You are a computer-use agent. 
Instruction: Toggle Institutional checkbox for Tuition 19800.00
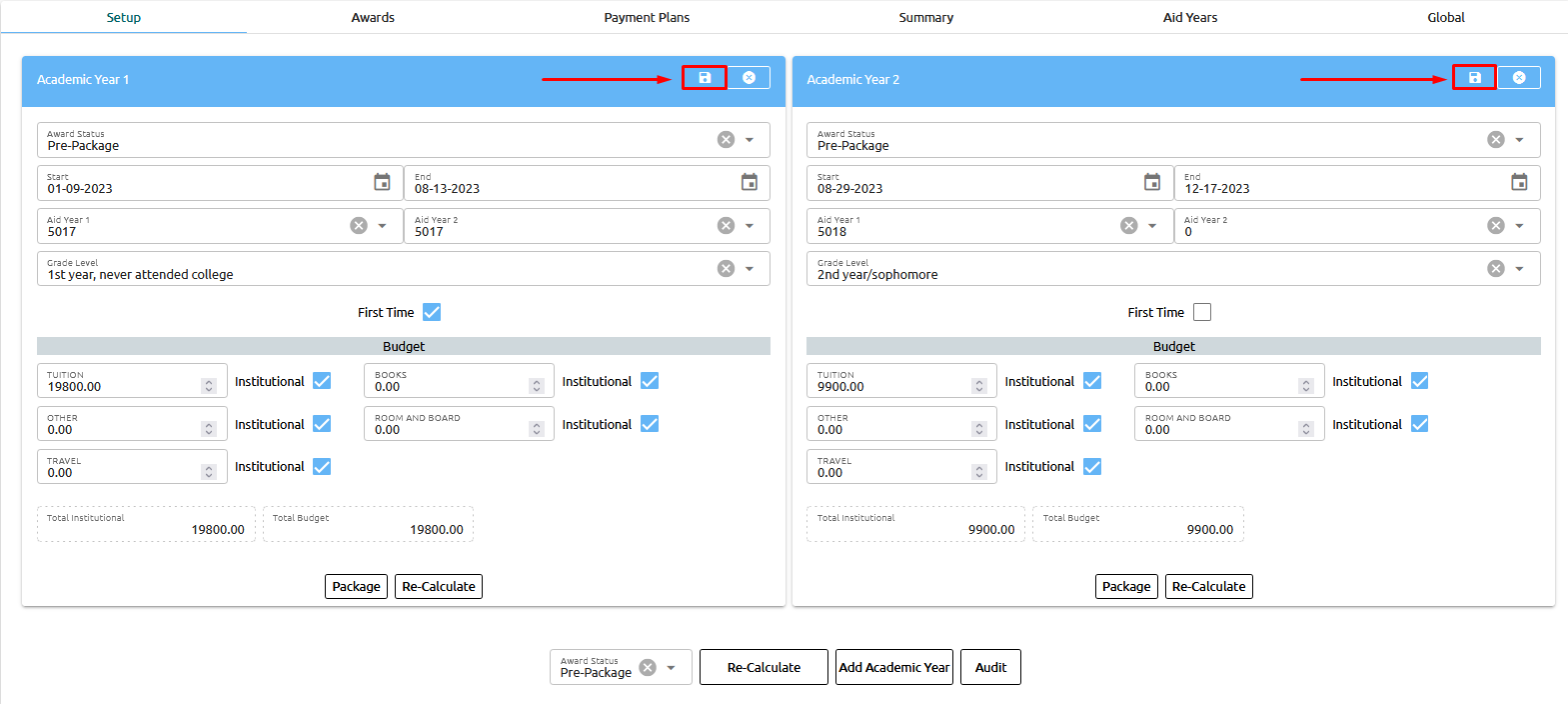tap(322, 381)
